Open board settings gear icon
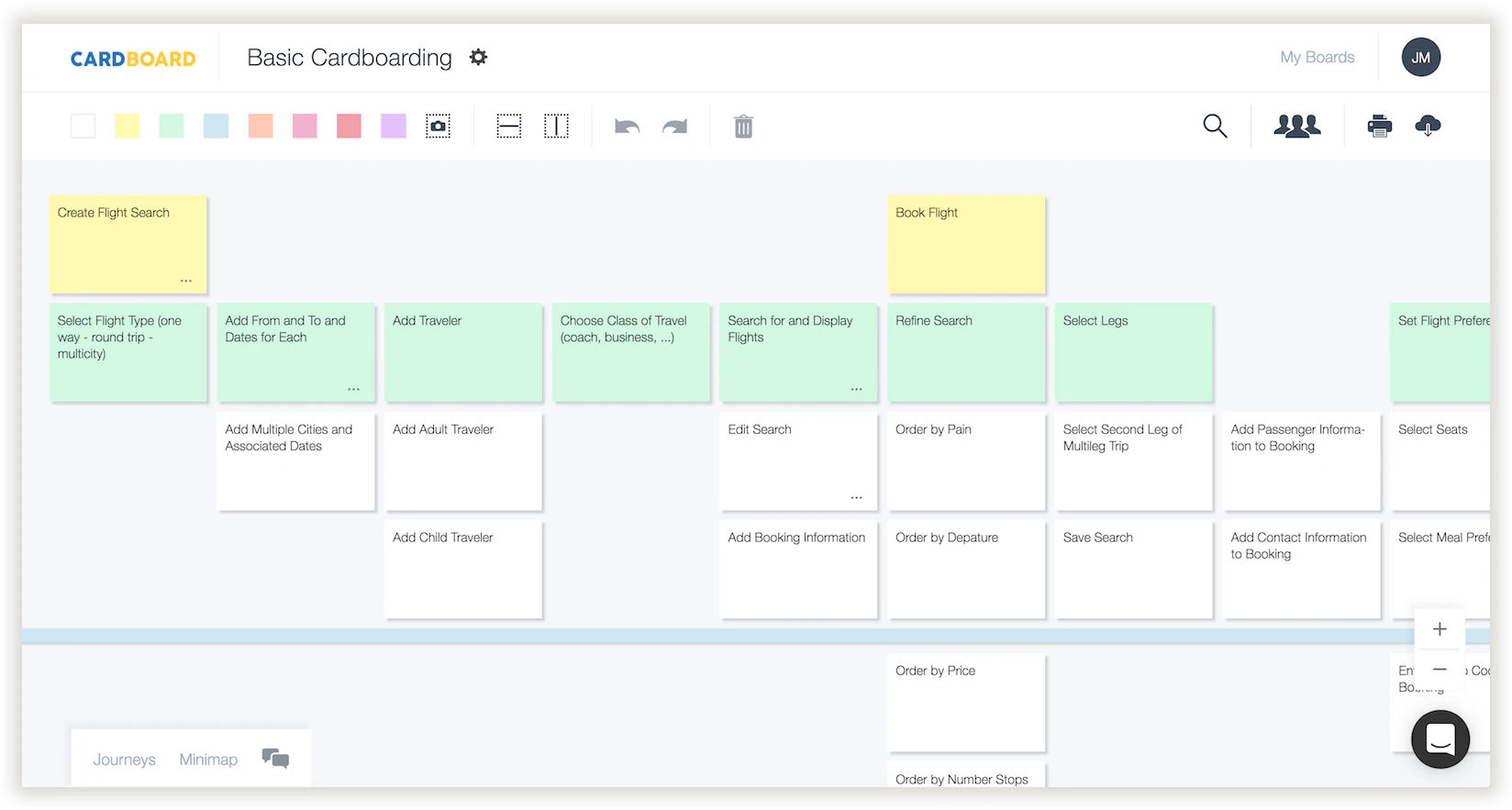1512x810 pixels. 478,57
